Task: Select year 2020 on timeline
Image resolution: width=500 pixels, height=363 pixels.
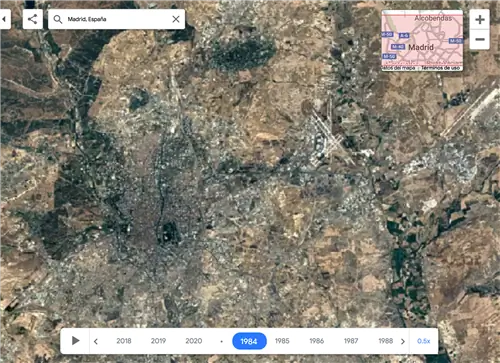Action: point(194,341)
